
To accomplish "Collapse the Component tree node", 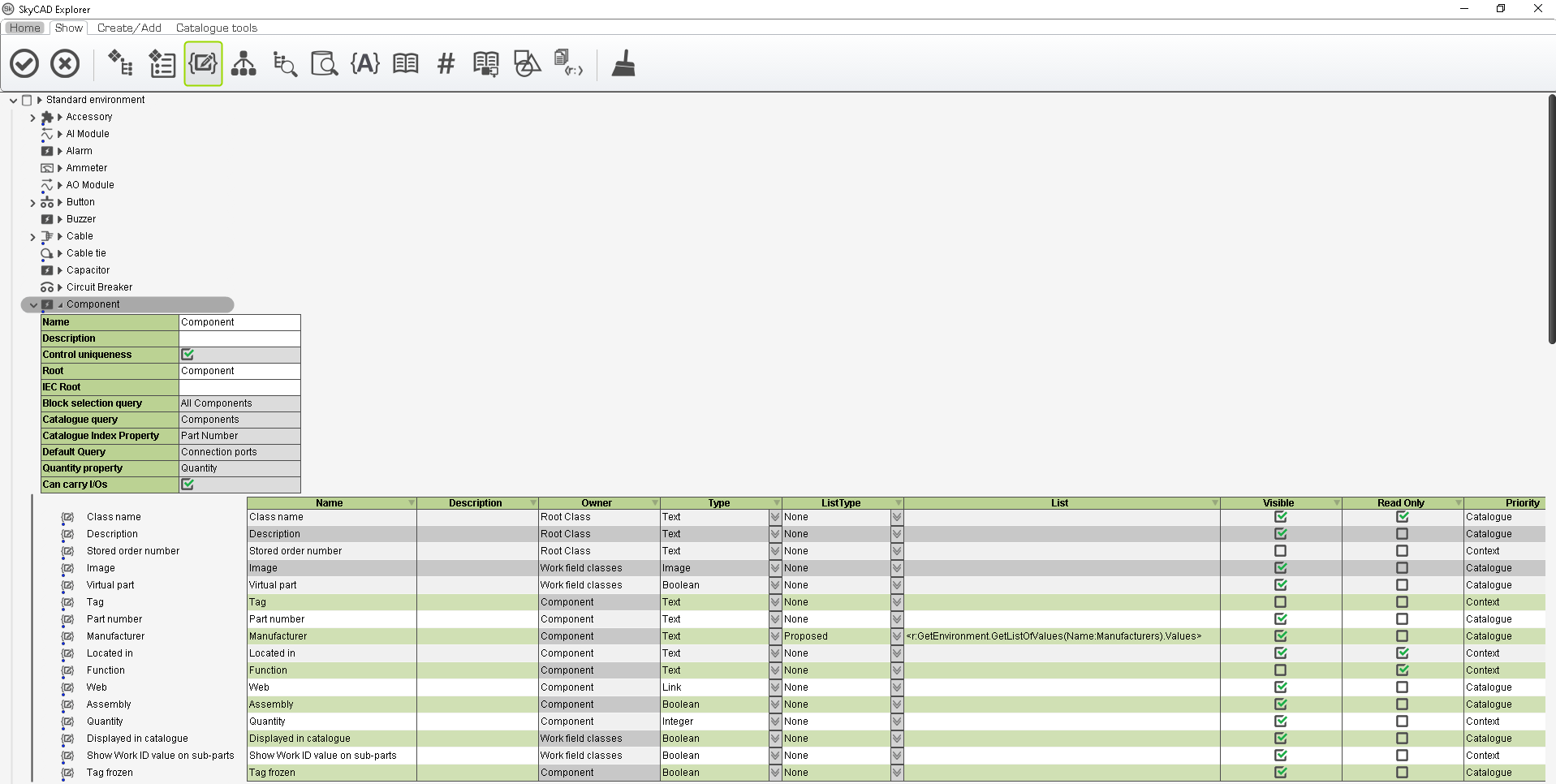I will click(x=32, y=304).
